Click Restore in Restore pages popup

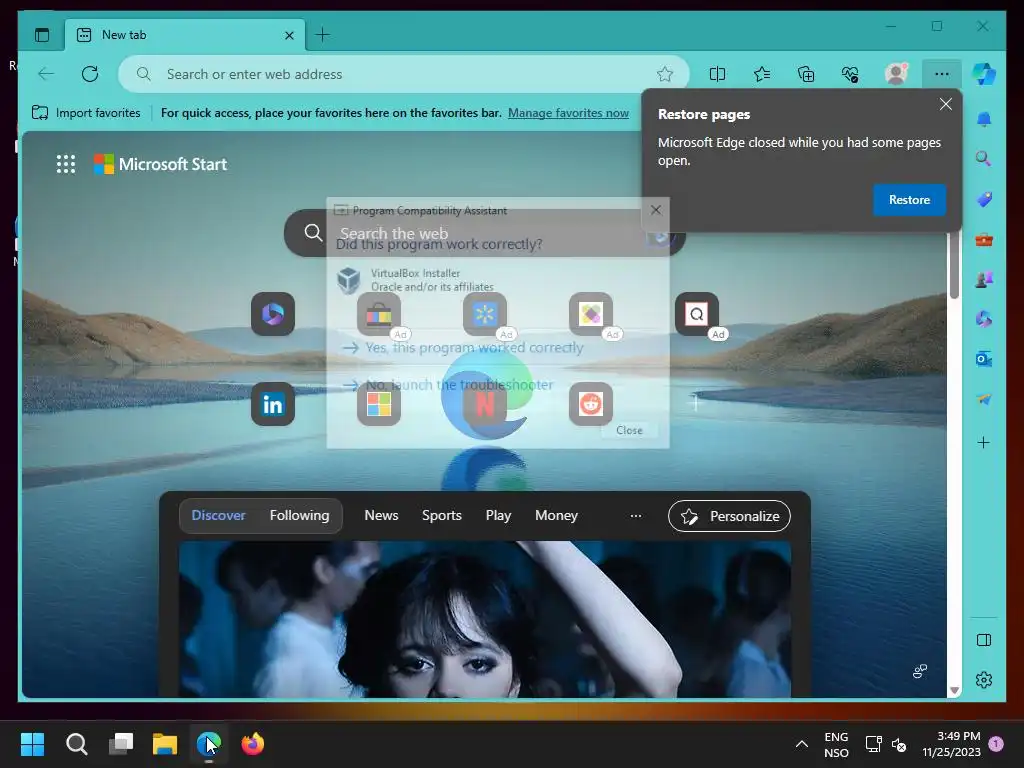click(x=909, y=200)
